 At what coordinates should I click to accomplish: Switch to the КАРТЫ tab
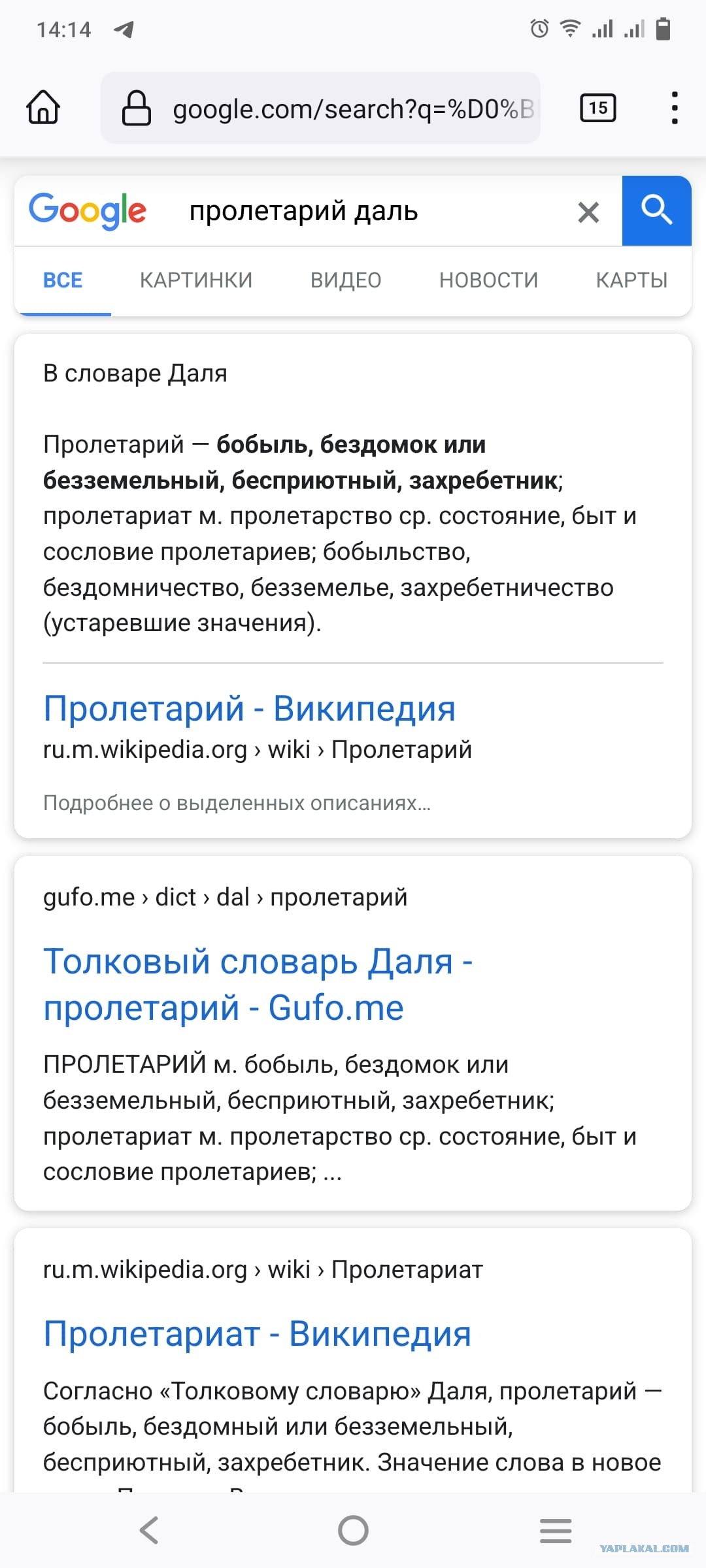point(631,280)
